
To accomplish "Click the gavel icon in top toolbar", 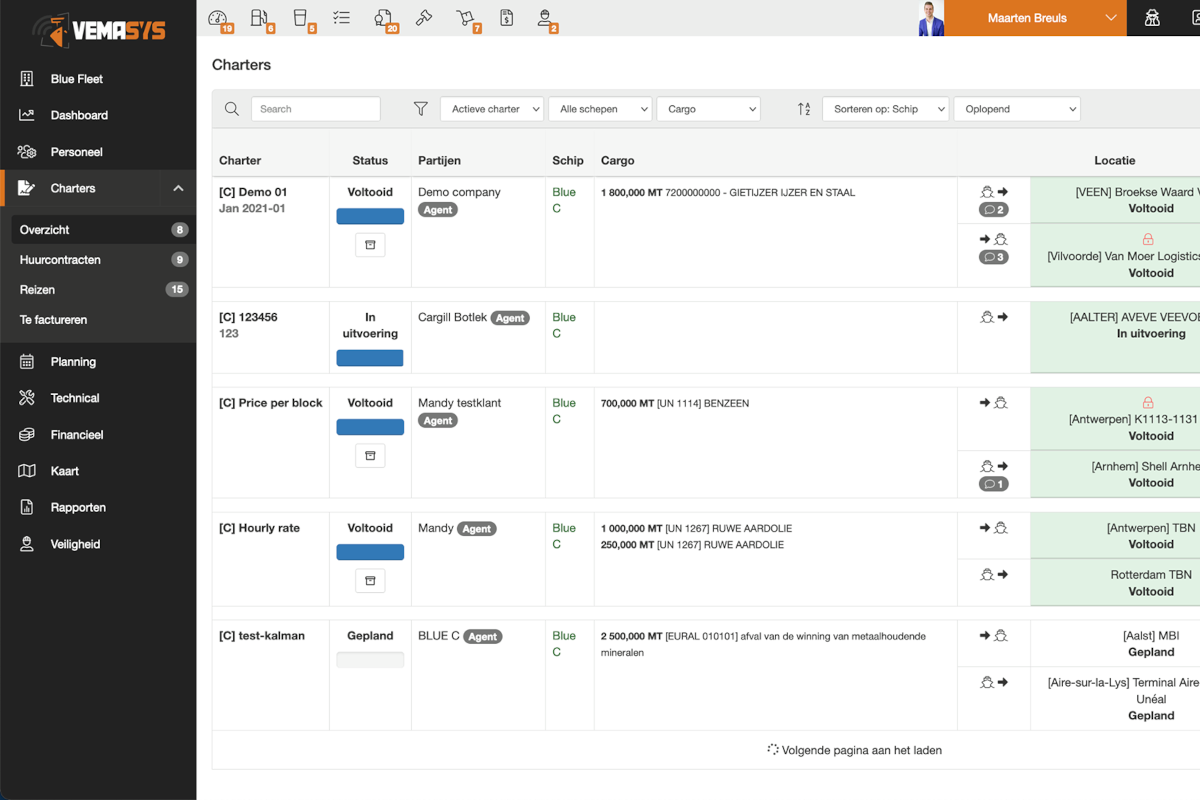I will [424, 17].
